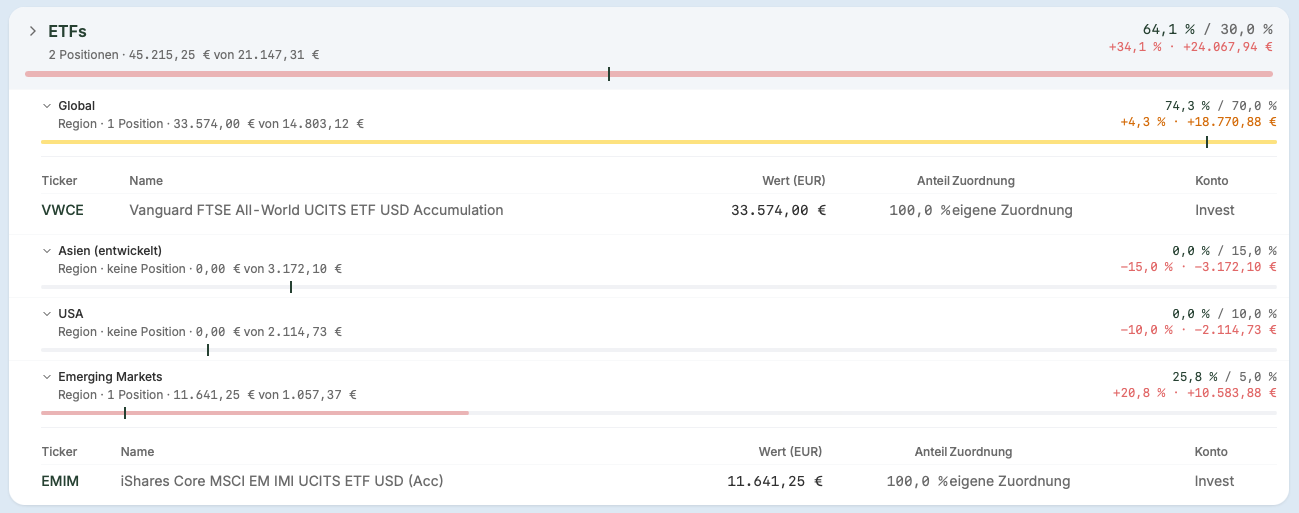
Task: Click the 74,3 % / 70,0 % Global share
Action: 1220,105
